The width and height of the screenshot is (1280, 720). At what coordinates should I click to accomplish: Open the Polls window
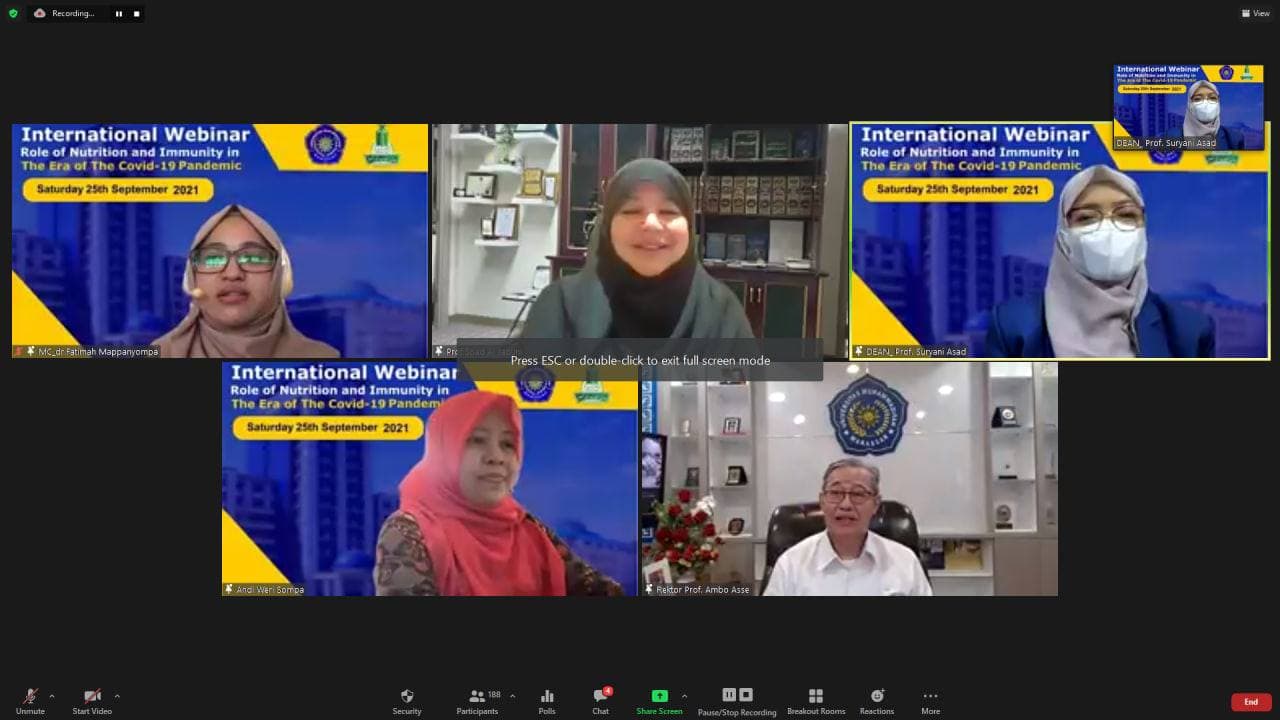[x=547, y=701]
